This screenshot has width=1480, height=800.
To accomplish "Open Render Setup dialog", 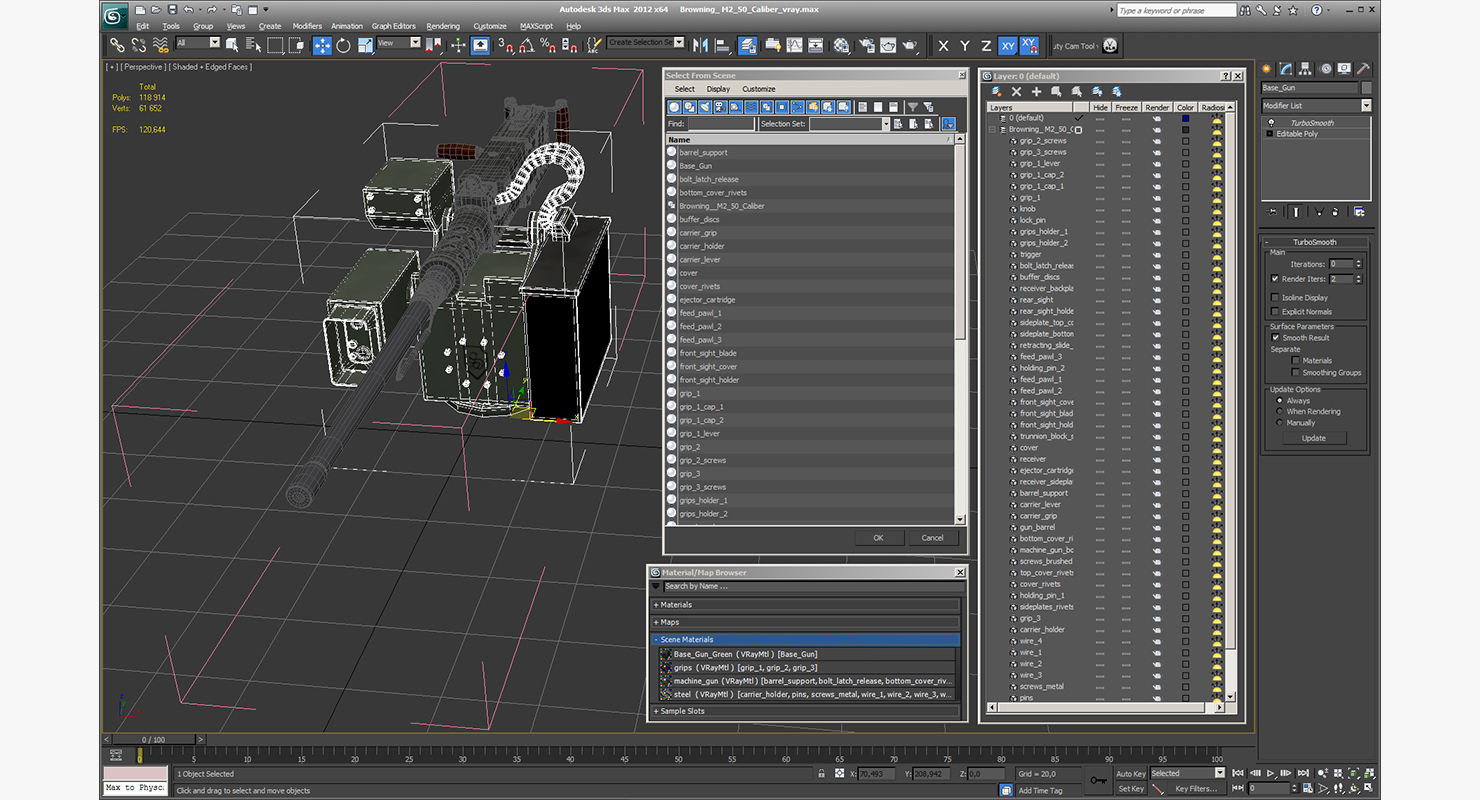I will [865, 45].
